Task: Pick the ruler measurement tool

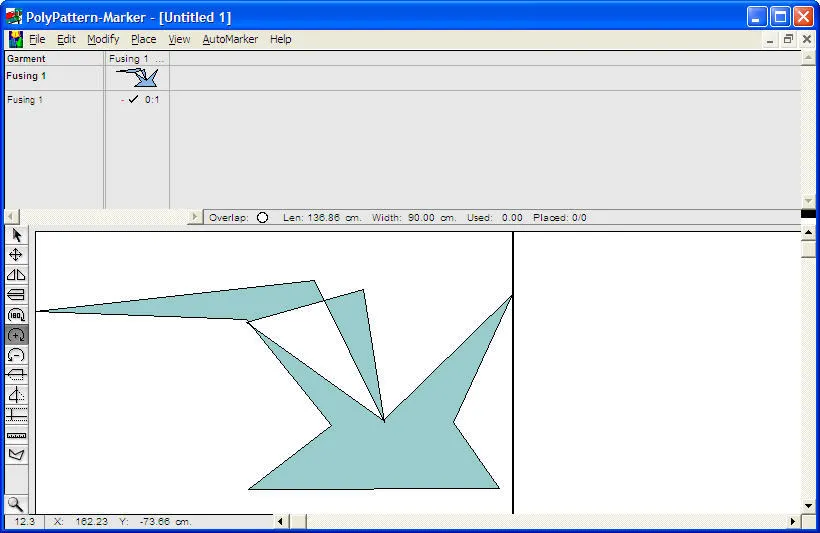Action: tap(16, 435)
